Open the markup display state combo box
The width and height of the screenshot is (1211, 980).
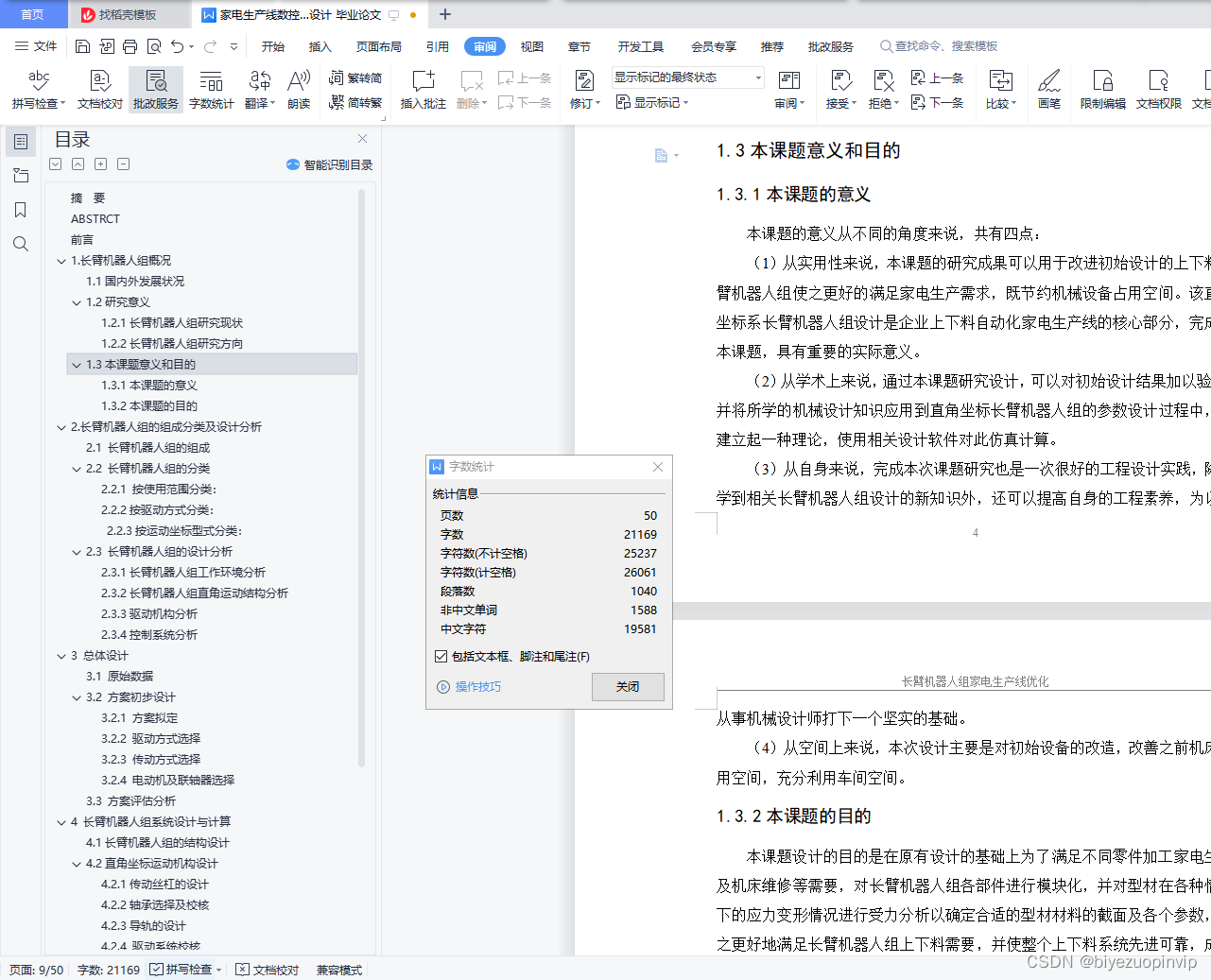click(687, 77)
